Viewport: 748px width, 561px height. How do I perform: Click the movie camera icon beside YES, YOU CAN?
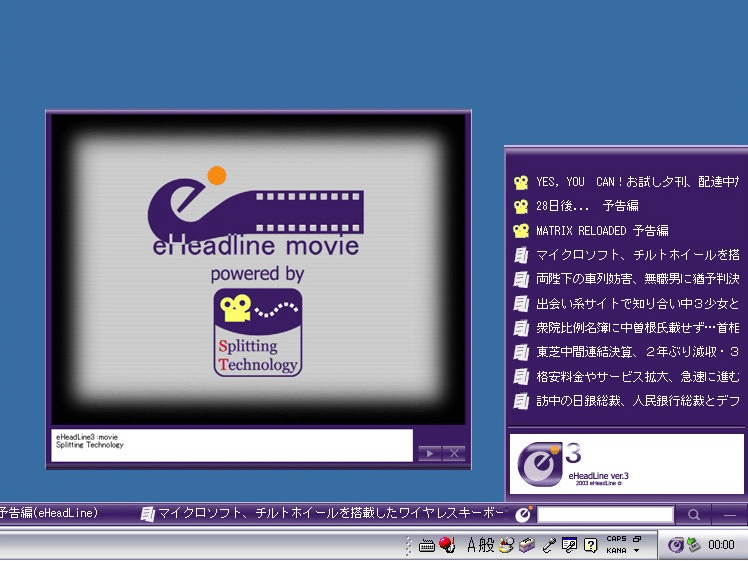click(521, 182)
